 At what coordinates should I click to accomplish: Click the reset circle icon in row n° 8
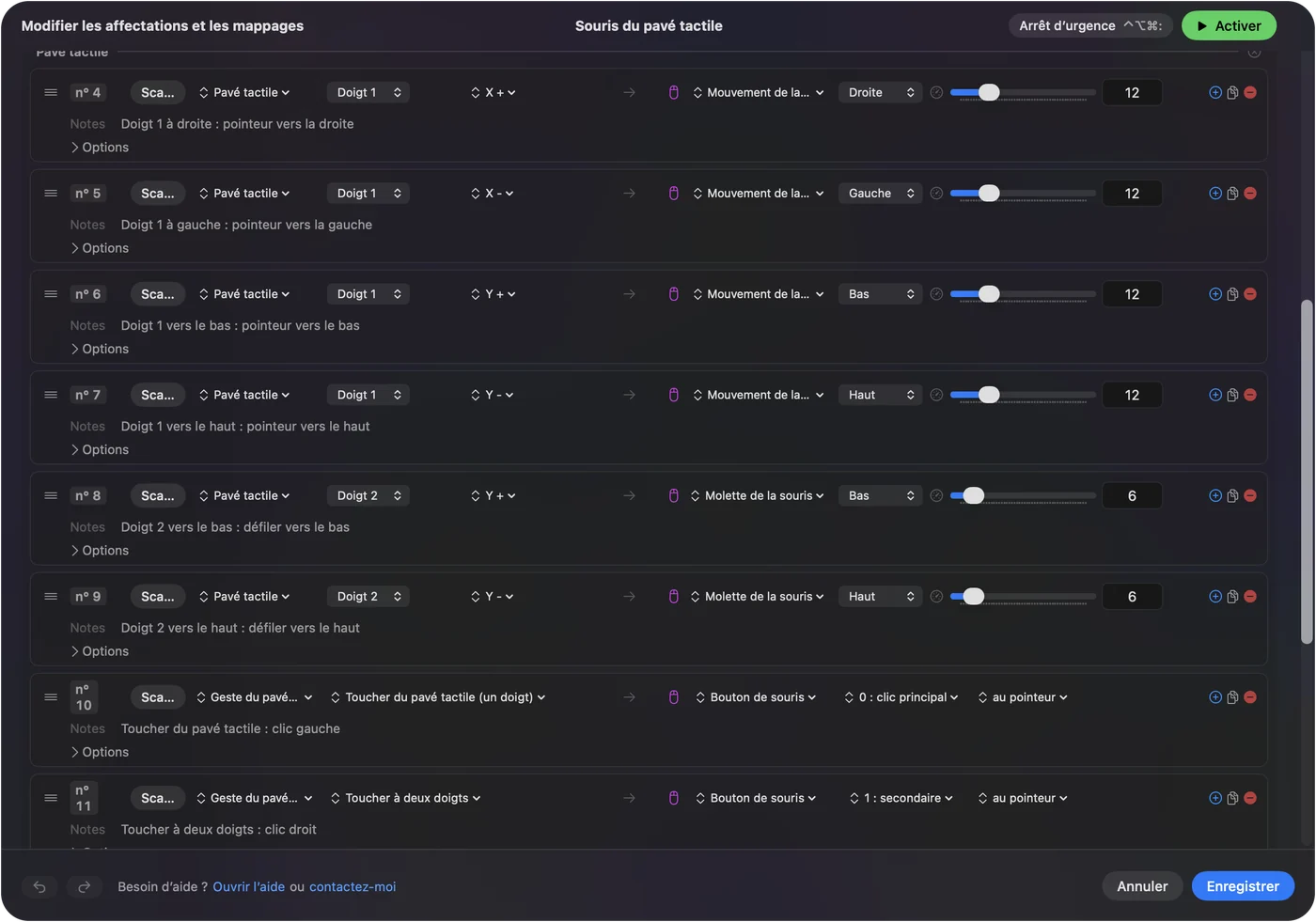pyautogui.click(x=936, y=495)
